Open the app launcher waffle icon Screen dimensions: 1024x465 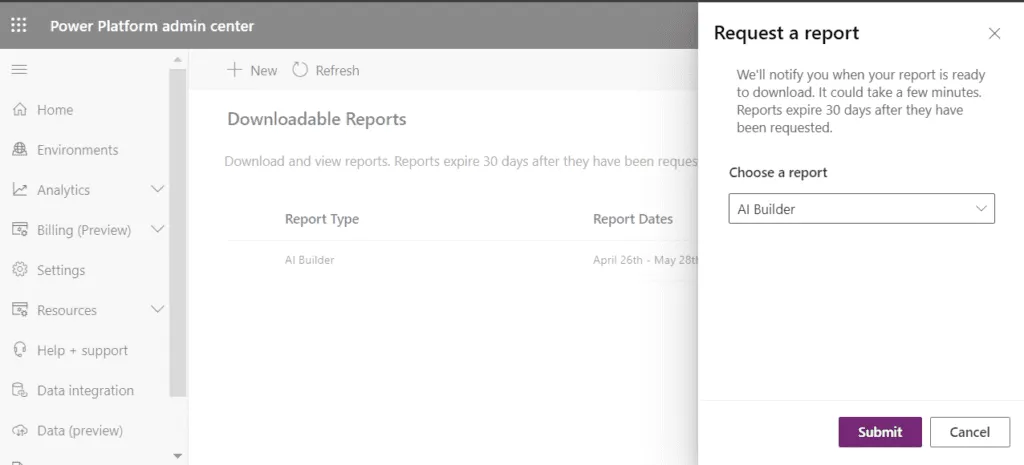[x=19, y=25]
